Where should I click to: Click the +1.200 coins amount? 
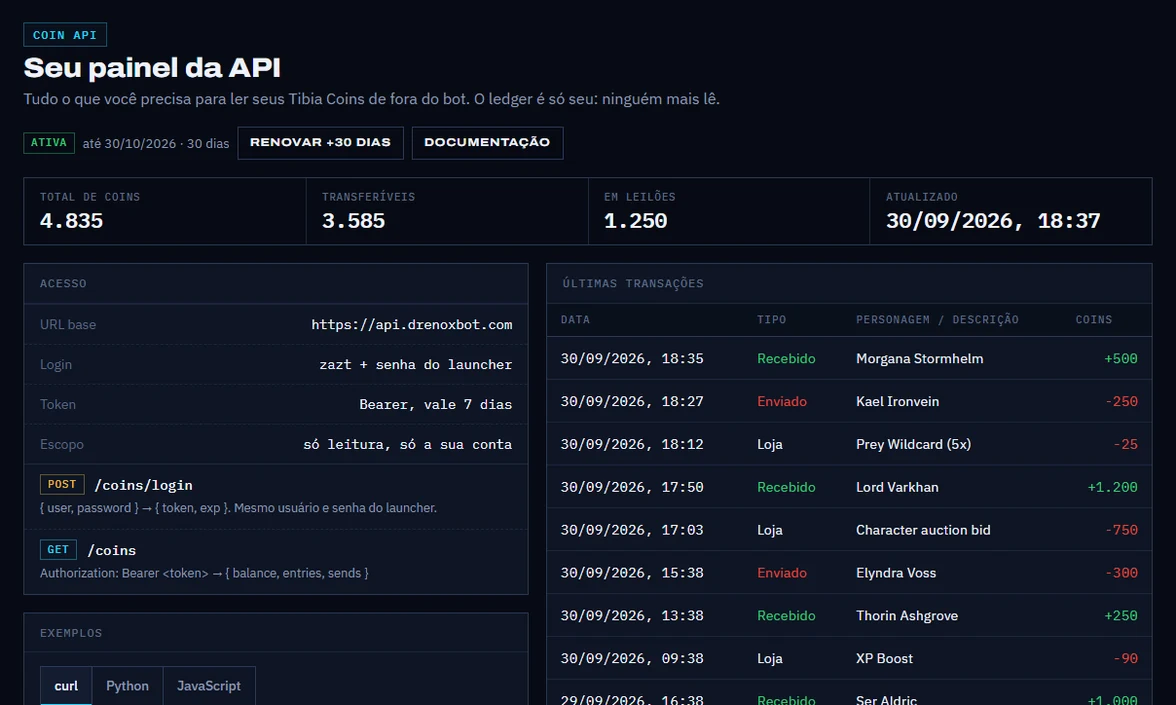coord(1112,487)
